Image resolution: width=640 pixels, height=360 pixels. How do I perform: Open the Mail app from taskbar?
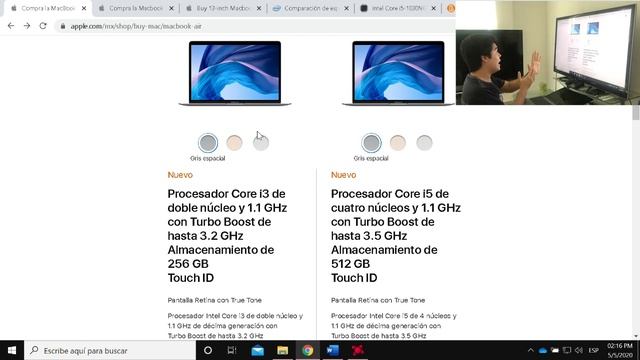click(x=258, y=350)
